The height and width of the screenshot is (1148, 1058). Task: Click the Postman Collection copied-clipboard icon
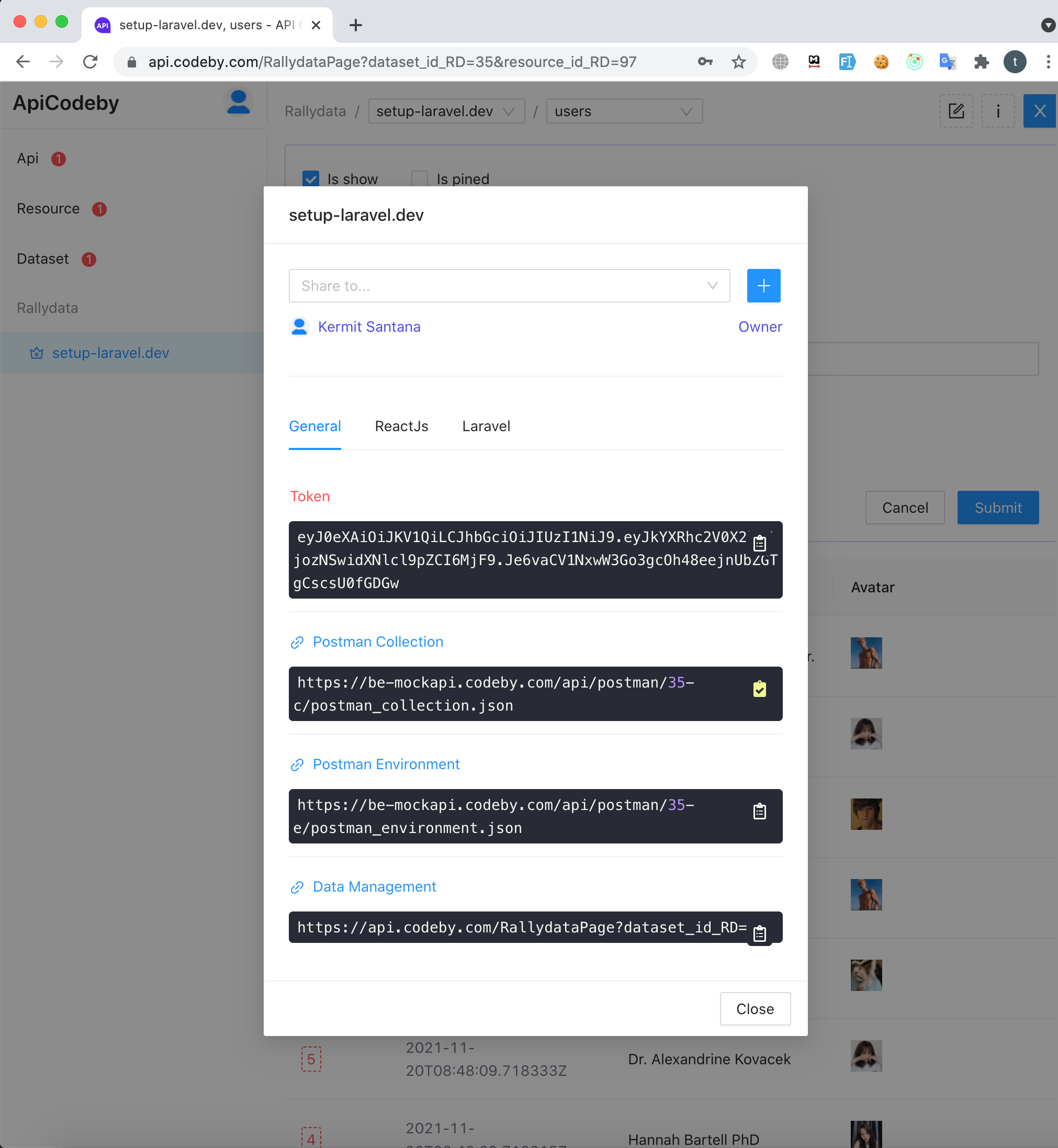click(759, 689)
